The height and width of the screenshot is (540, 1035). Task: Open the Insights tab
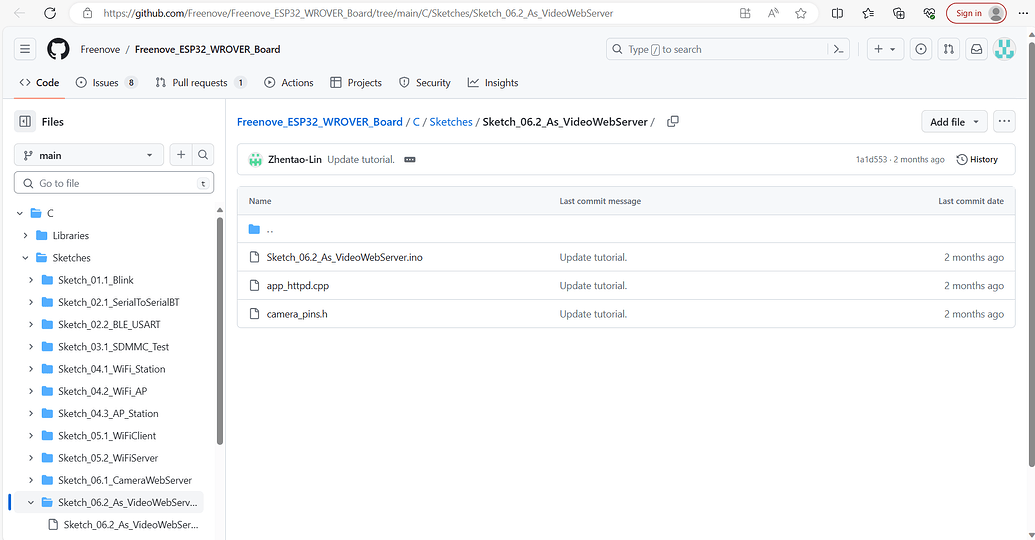492,83
